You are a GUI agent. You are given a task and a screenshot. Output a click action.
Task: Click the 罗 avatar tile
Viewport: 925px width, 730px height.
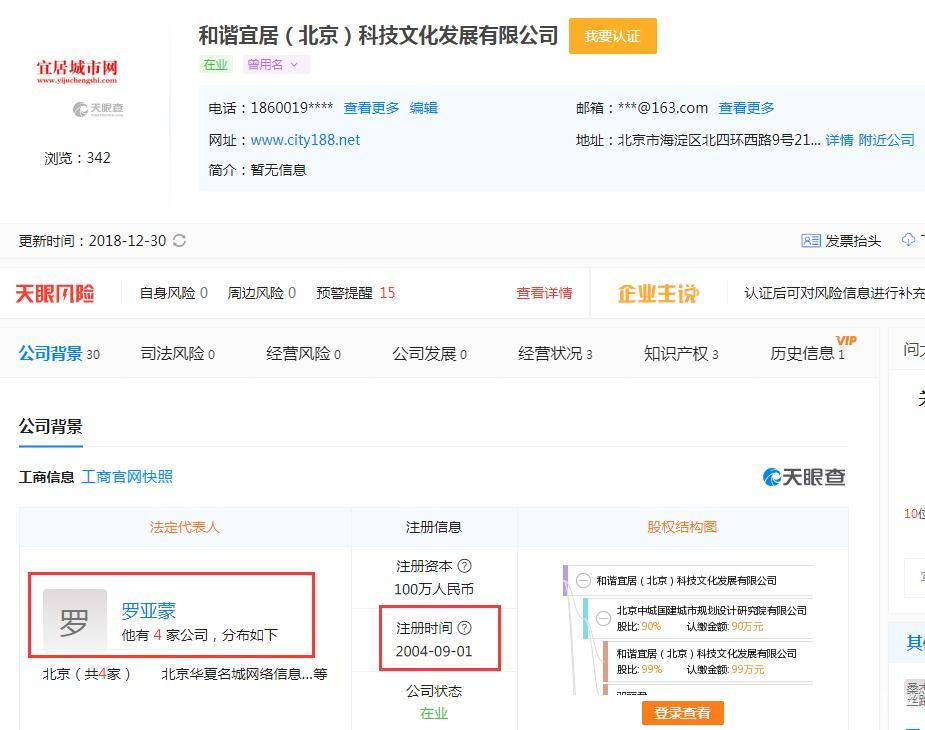coord(75,620)
